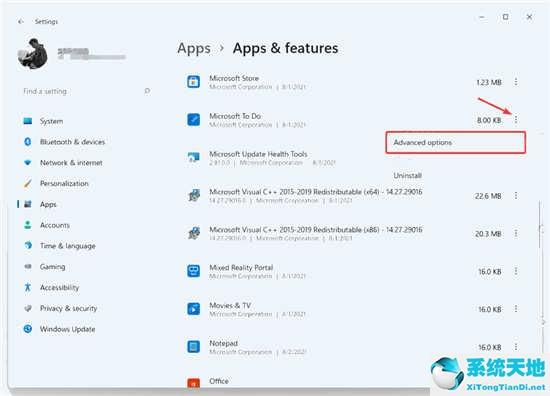550x396 pixels.
Task: Choose Uninstall in the context menu
Action: coord(407,175)
